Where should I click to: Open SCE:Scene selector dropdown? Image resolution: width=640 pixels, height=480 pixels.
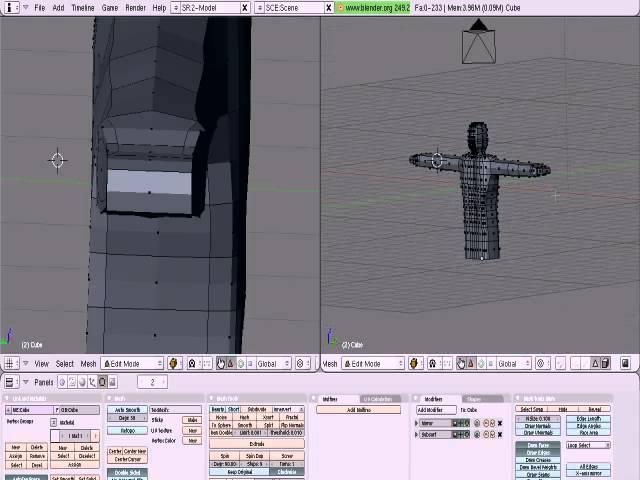pyautogui.click(x=260, y=8)
